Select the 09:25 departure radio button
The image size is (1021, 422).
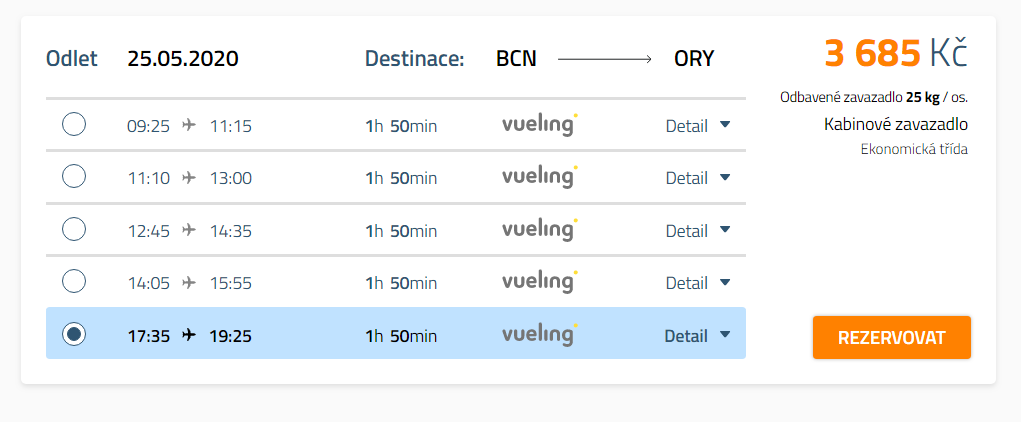pos(74,124)
